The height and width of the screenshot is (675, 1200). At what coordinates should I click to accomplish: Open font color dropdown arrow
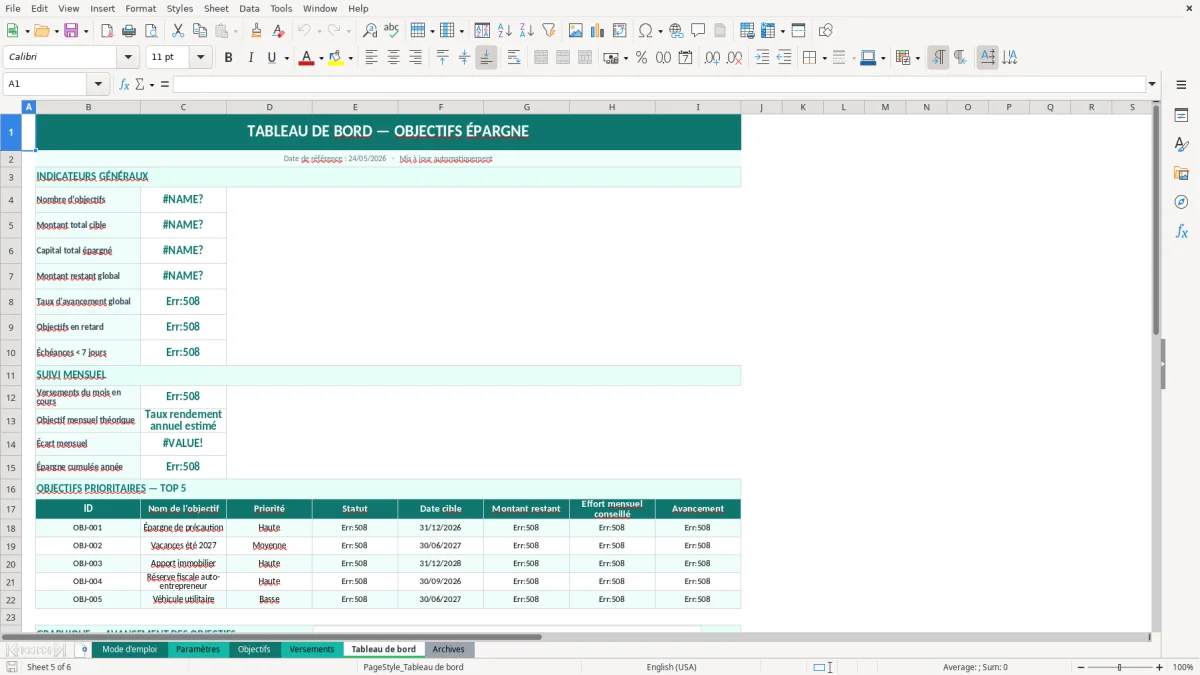(x=320, y=58)
